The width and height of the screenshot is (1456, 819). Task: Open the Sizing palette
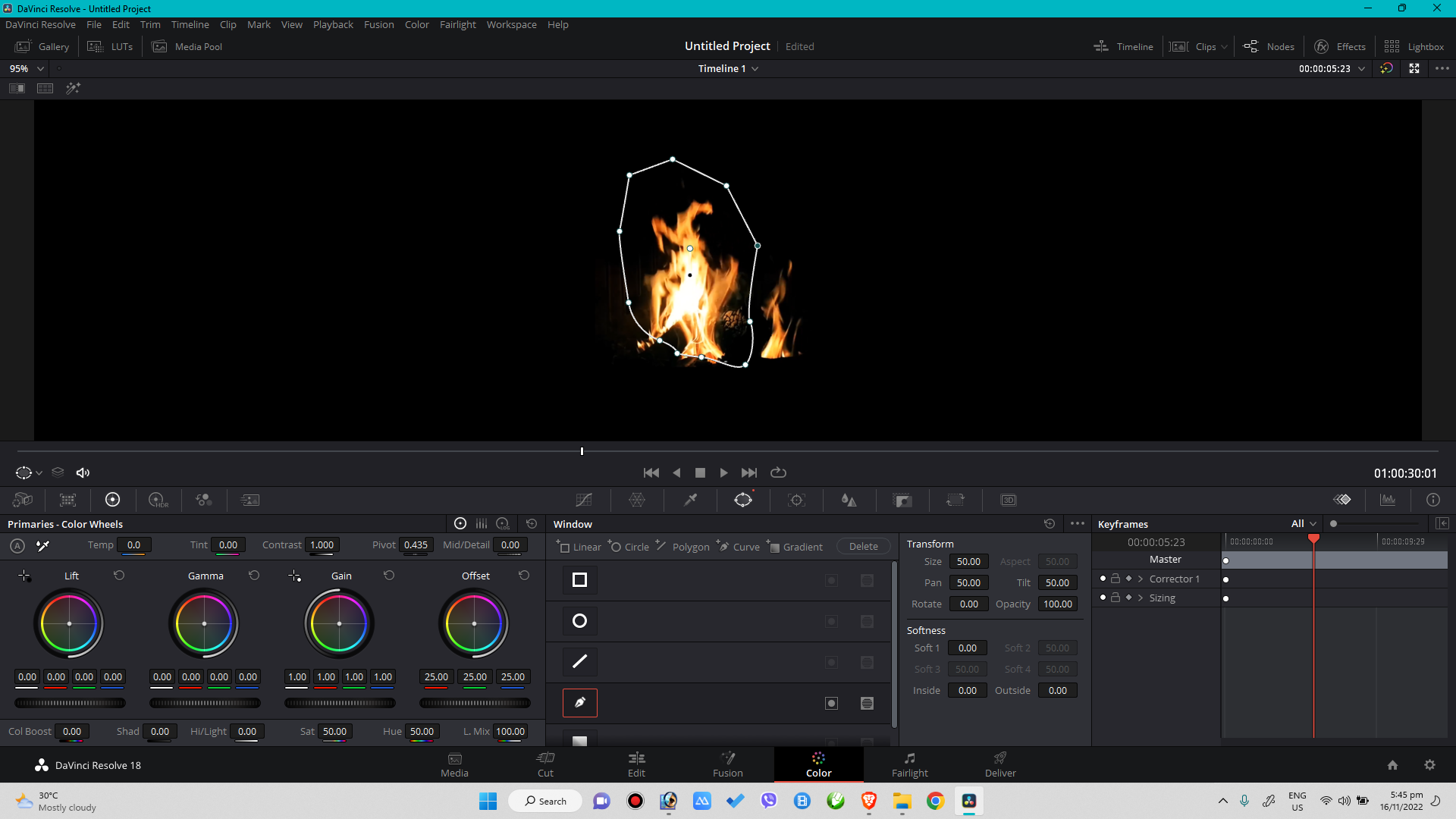955,500
